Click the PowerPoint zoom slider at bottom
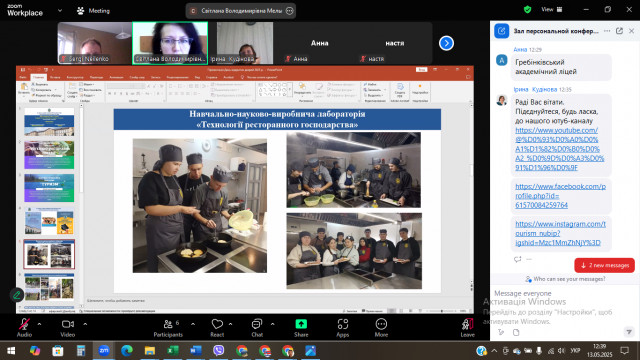640x360 pixels. pyautogui.click(x=442, y=311)
